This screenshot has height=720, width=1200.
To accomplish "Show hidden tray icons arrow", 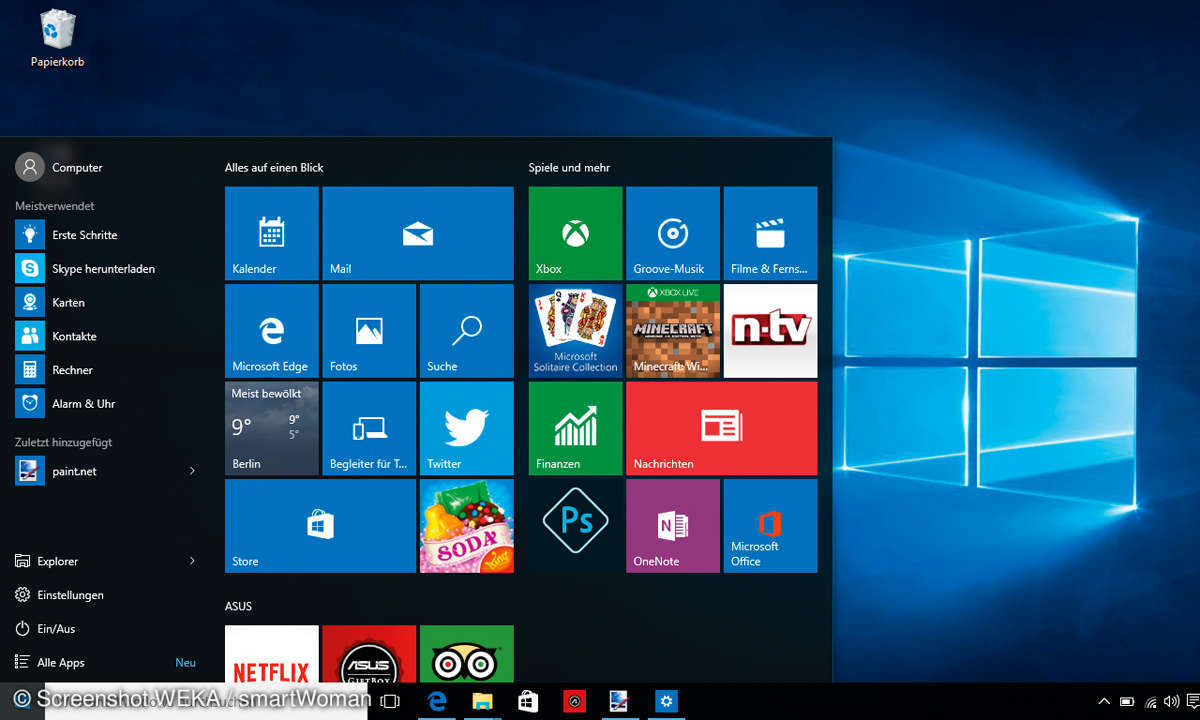I will (1104, 702).
